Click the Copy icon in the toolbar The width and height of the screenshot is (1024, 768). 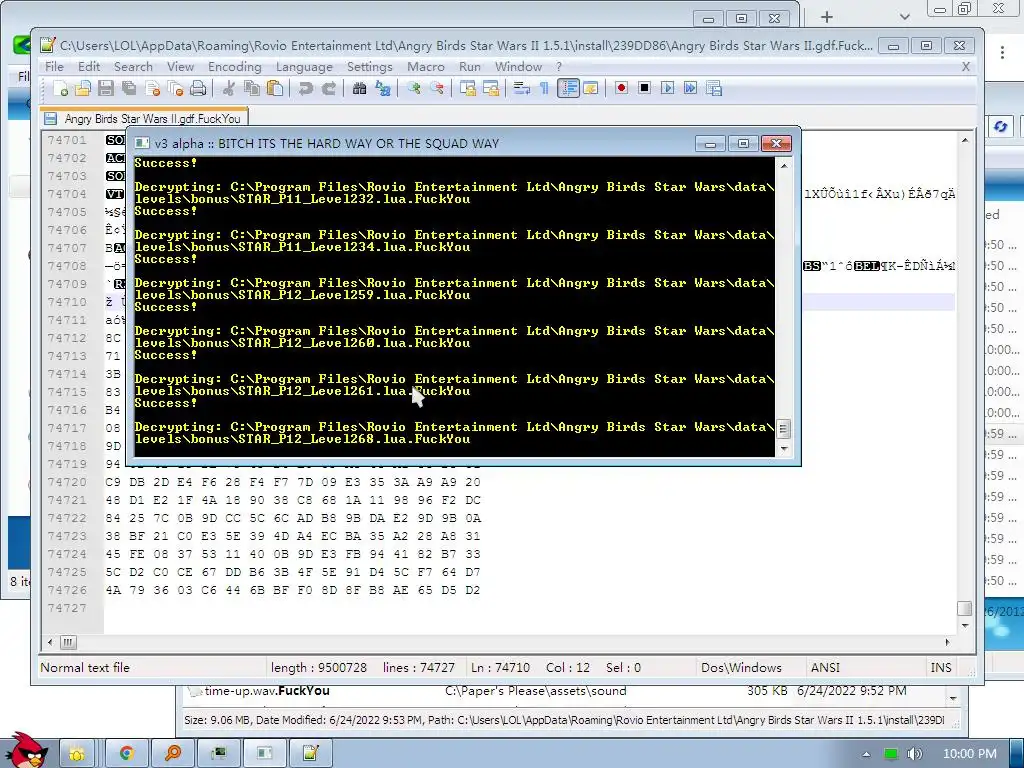click(251, 88)
